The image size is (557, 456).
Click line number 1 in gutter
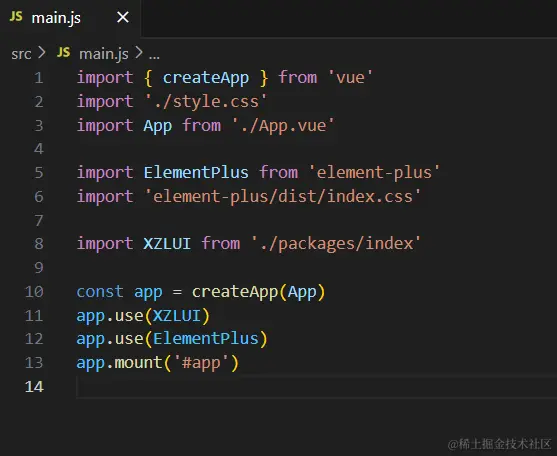[x=39, y=78]
